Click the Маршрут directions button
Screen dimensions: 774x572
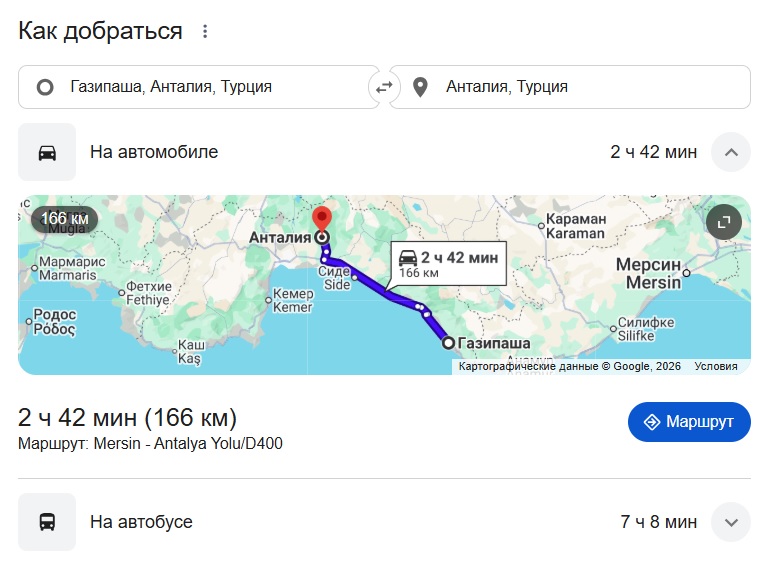[x=689, y=422]
